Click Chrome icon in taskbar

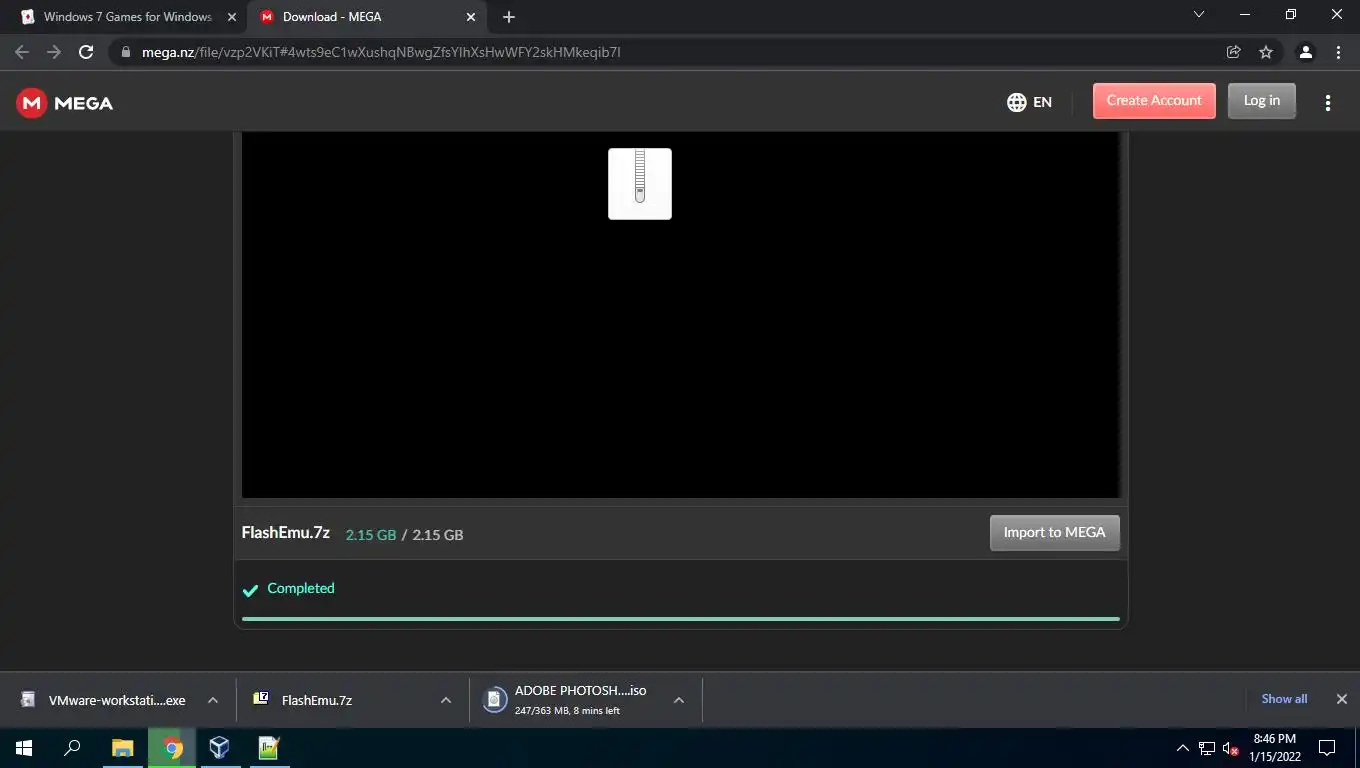172,748
